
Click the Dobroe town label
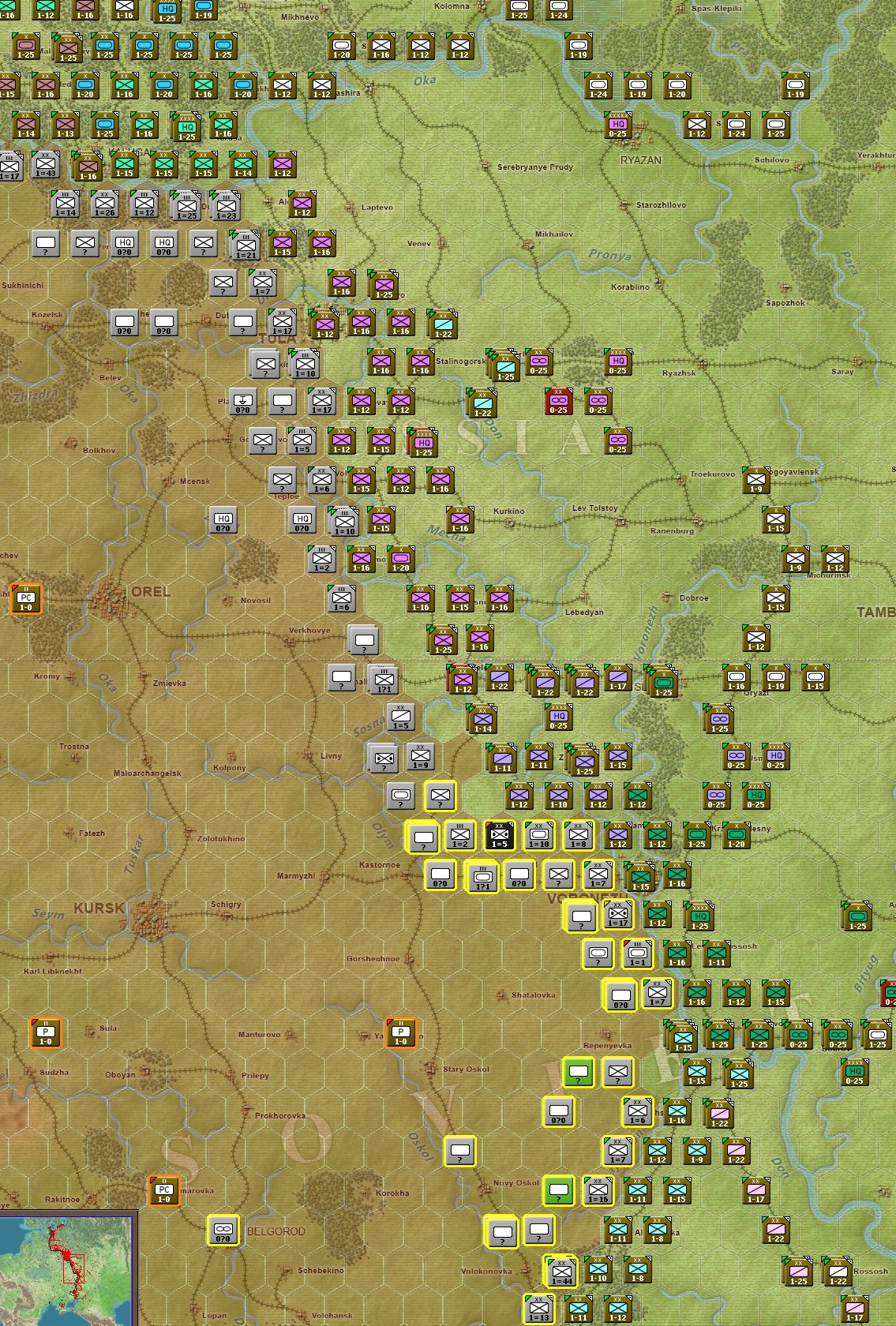point(694,597)
